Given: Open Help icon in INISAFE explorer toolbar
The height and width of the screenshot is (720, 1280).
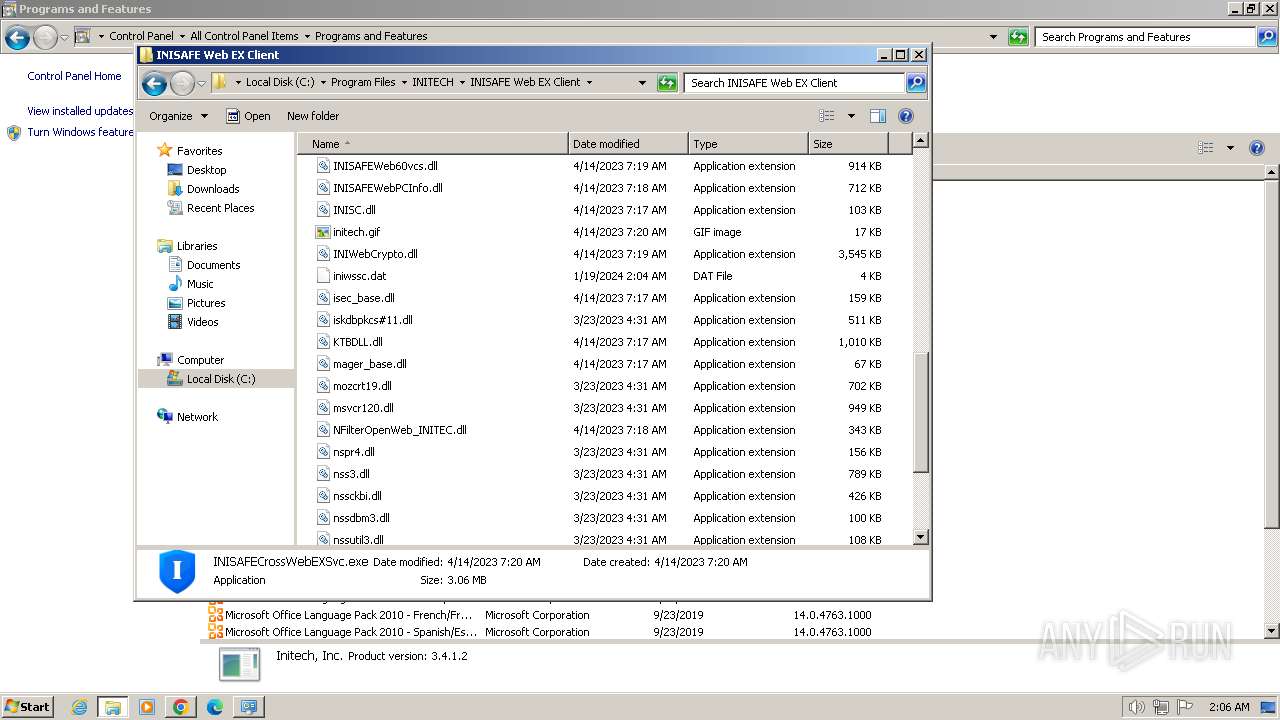Looking at the screenshot, I should coord(906,116).
